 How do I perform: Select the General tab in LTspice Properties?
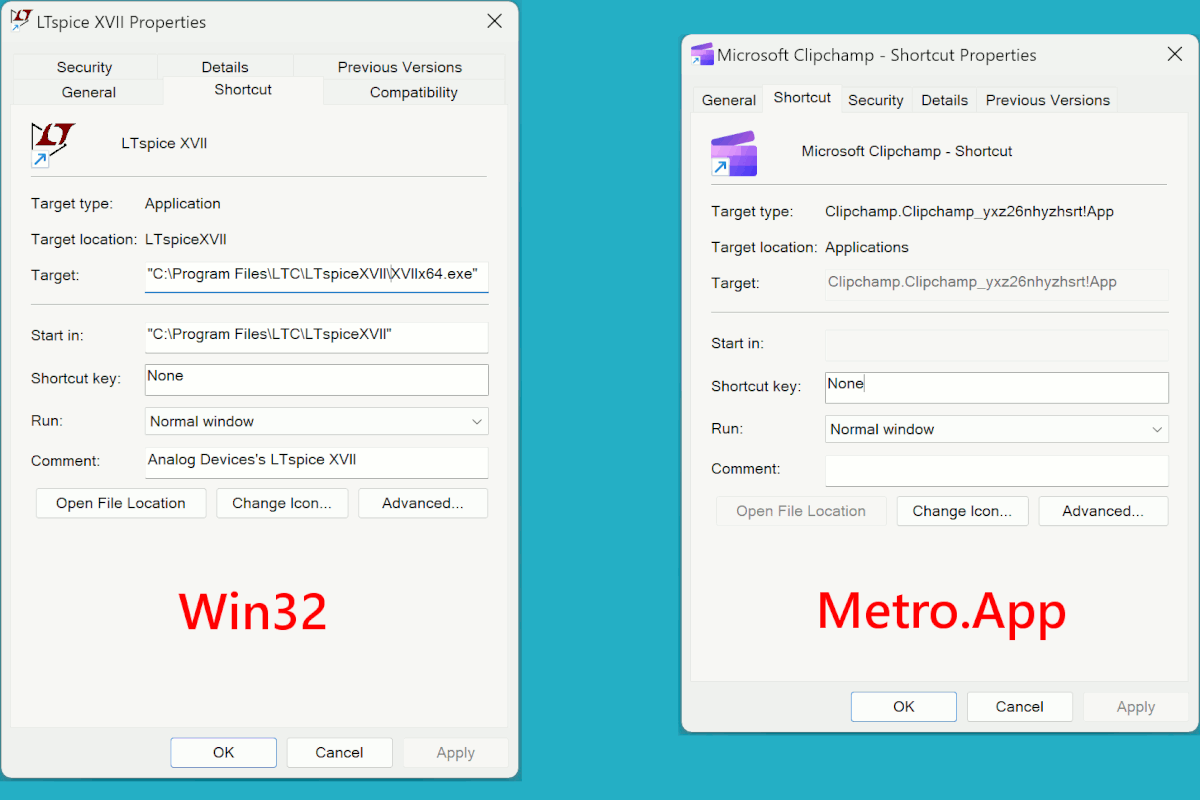pyautogui.click(x=89, y=92)
